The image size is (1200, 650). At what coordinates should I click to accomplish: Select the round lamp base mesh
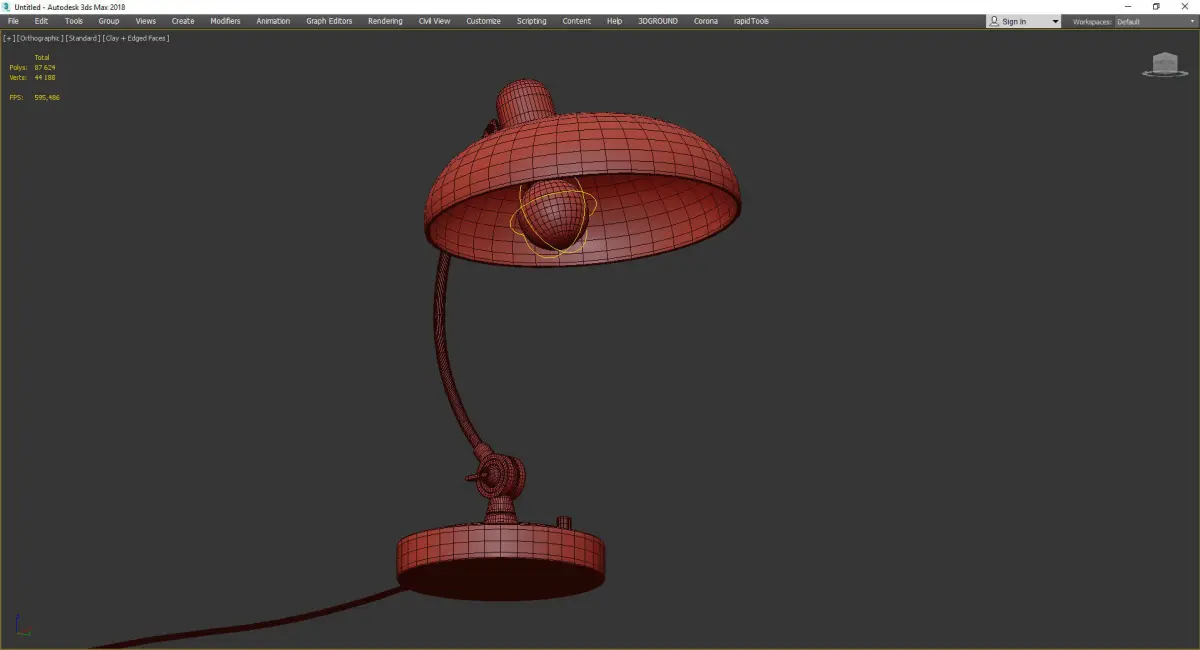click(500, 560)
